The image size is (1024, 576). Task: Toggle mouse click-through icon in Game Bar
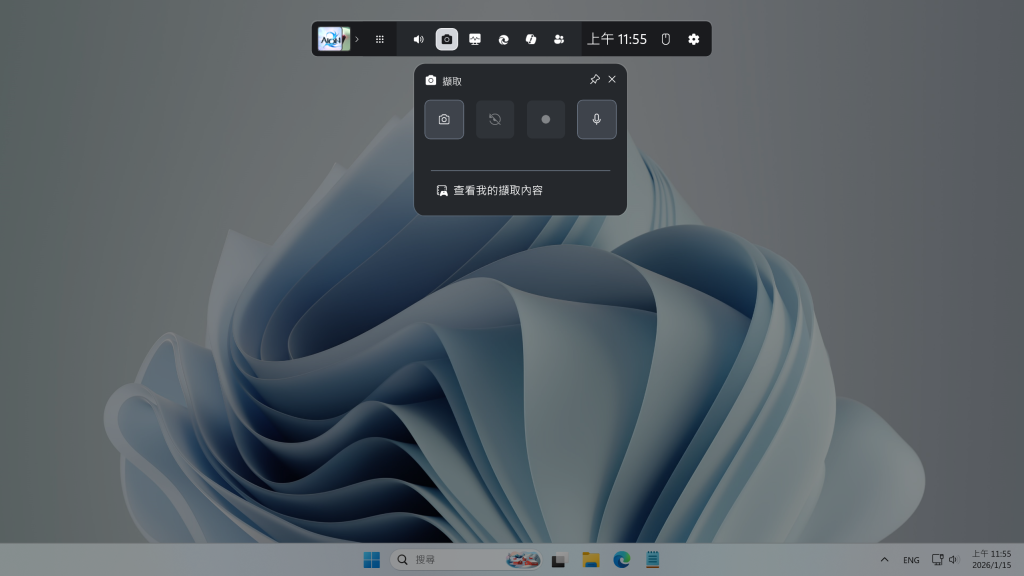[x=666, y=39]
